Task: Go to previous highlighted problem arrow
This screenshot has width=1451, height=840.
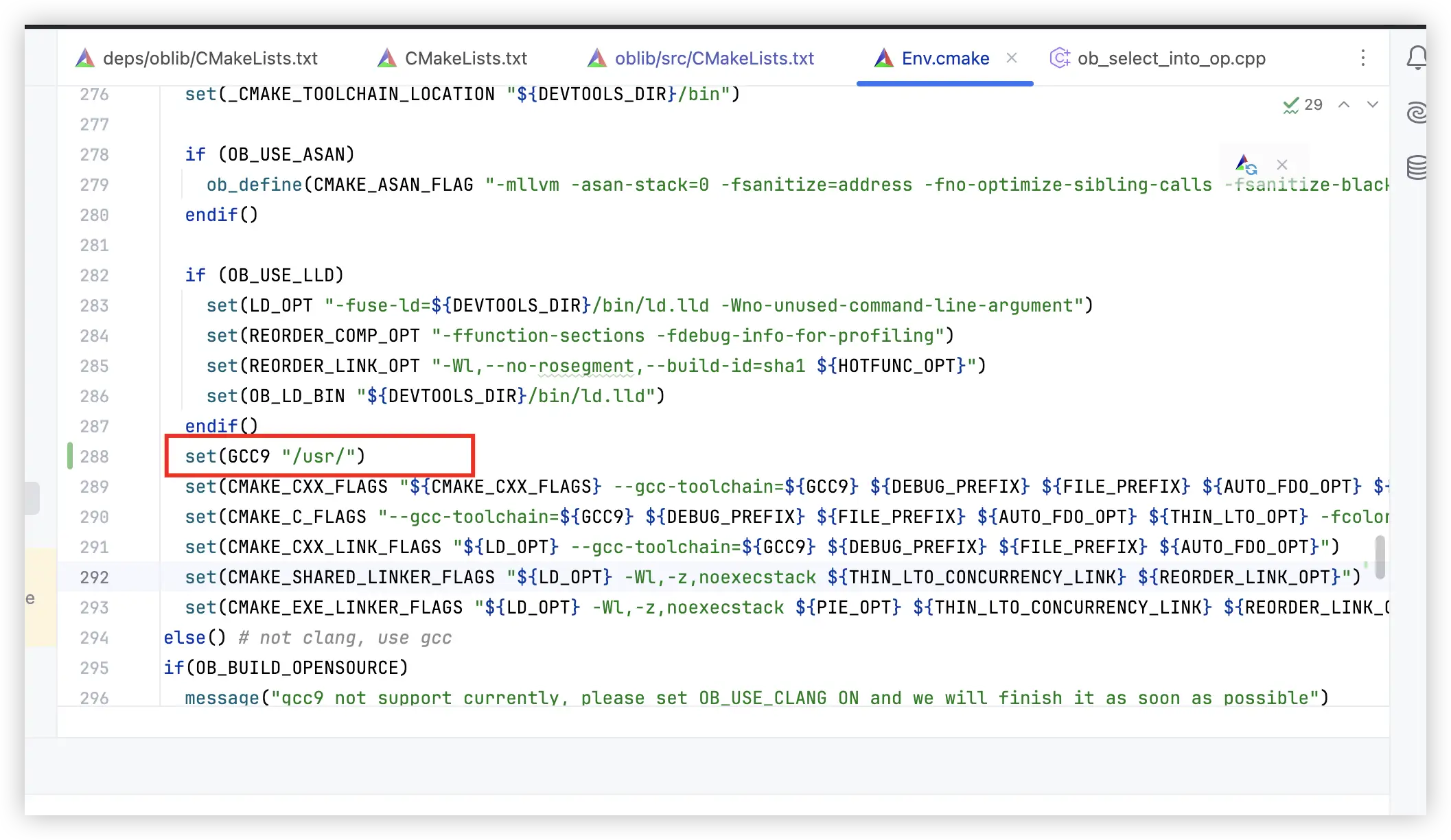Action: (1344, 105)
